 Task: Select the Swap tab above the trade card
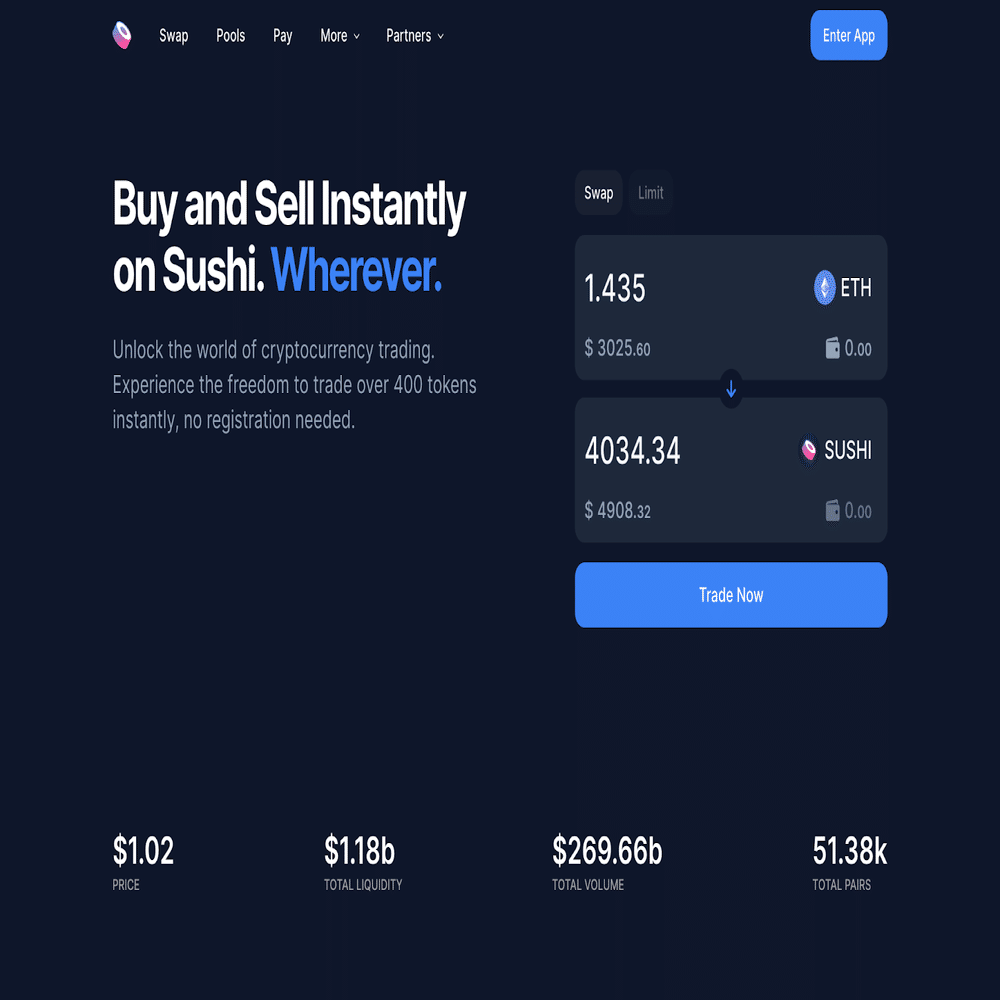(x=598, y=193)
